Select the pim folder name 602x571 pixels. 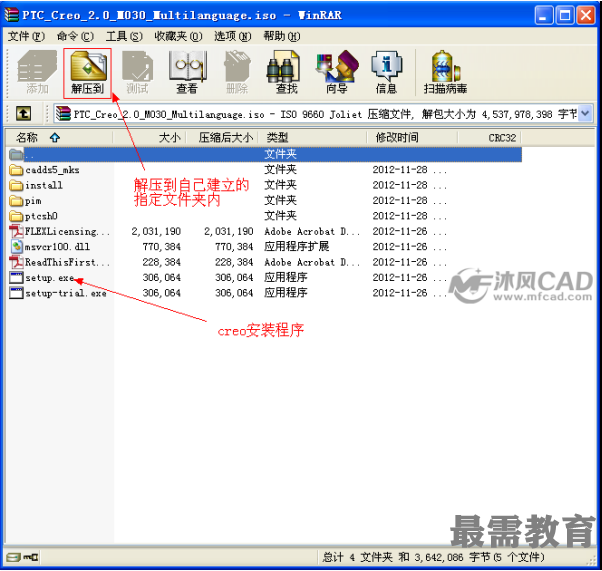pos(33,201)
